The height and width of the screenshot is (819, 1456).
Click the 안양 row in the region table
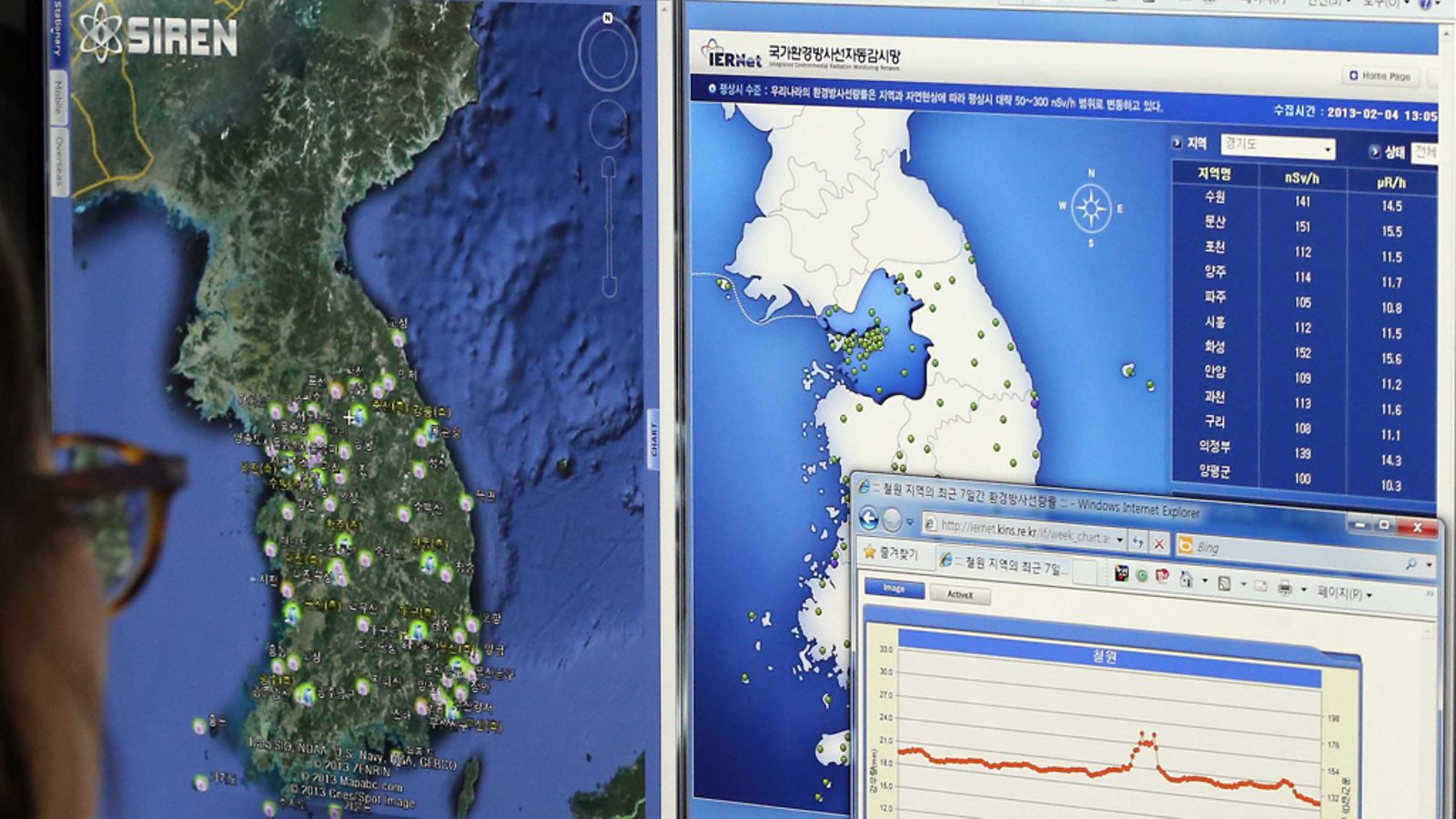(x=1305, y=378)
